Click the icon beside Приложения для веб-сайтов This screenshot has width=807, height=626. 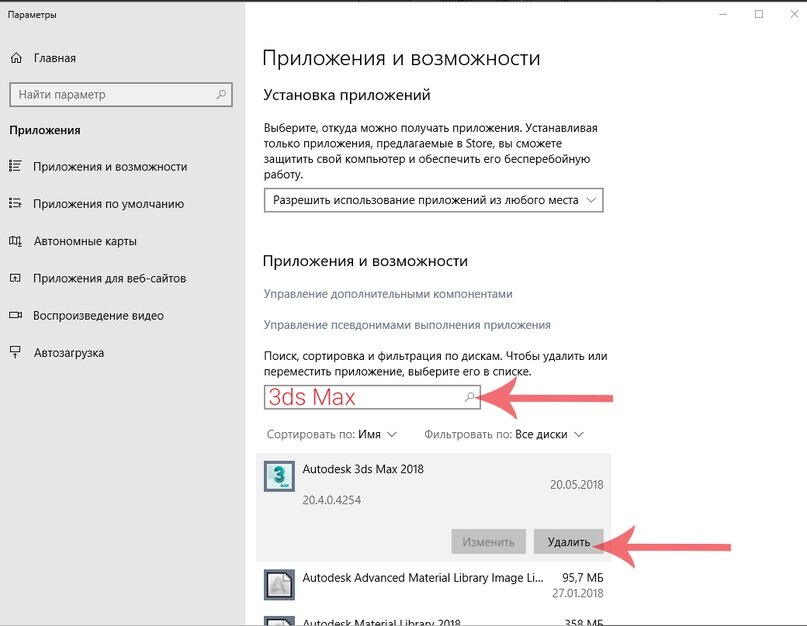pyautogui.click(x=15, y=278)
